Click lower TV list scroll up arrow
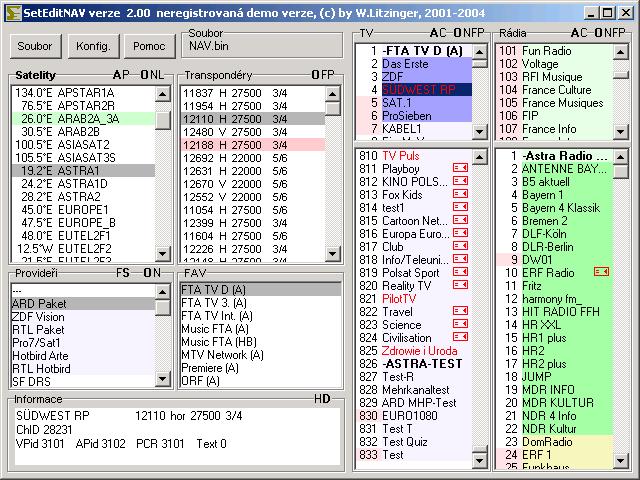640x480 pixels. 479,157
